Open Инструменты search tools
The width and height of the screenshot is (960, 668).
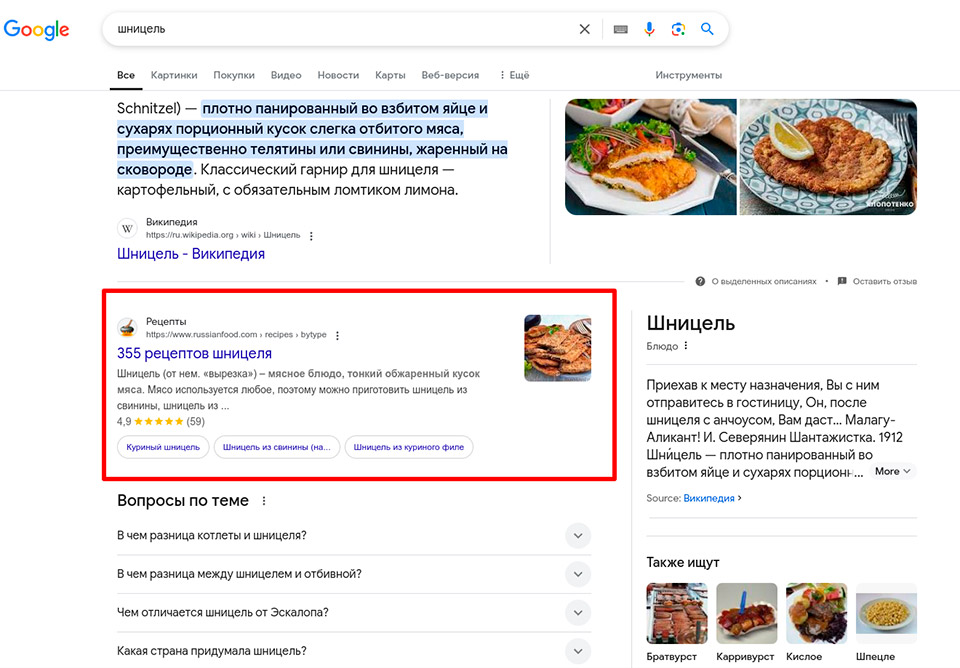pos(689,75)
